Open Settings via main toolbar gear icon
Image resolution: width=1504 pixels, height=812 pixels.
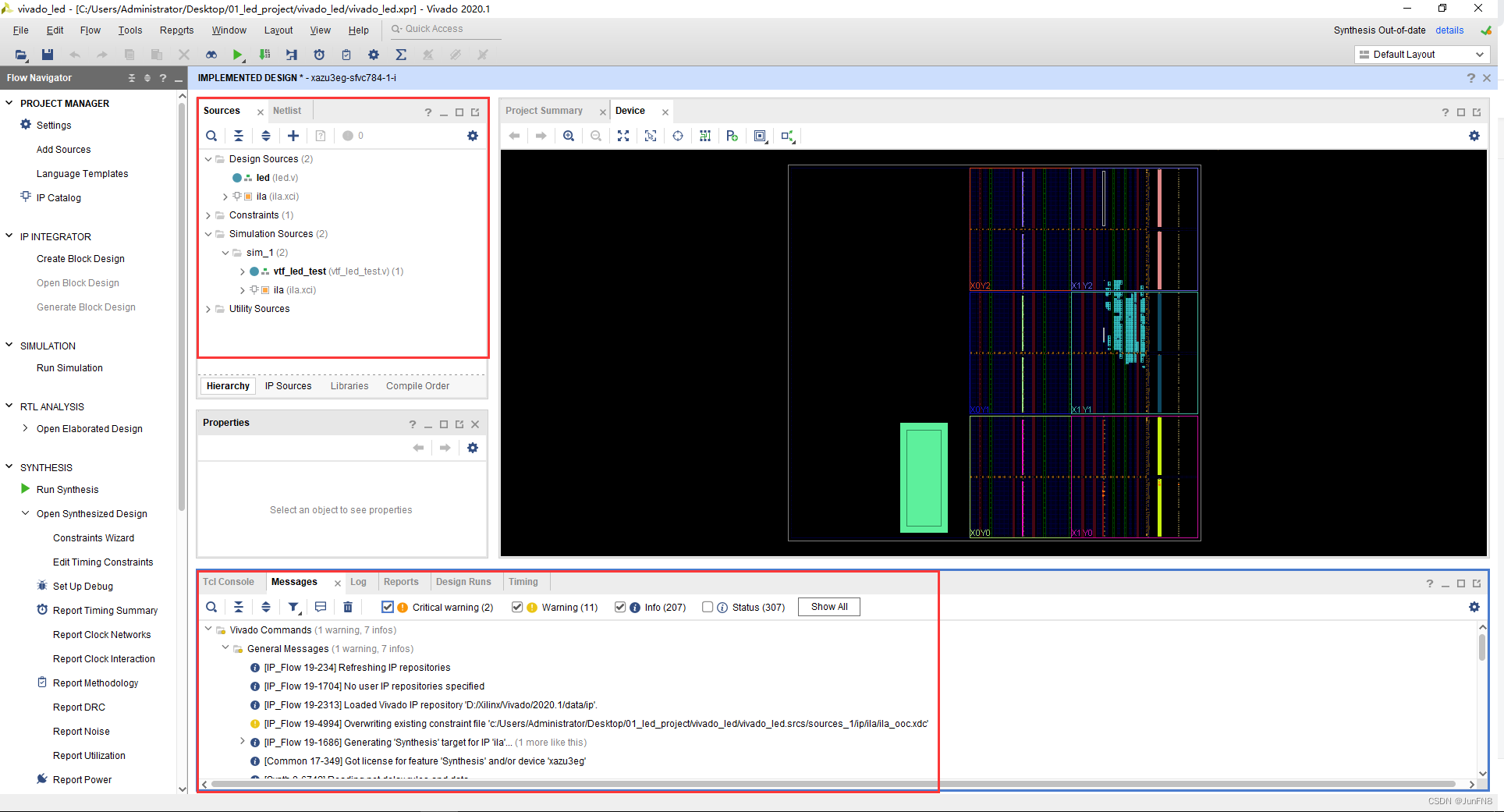tap(374, 55)
